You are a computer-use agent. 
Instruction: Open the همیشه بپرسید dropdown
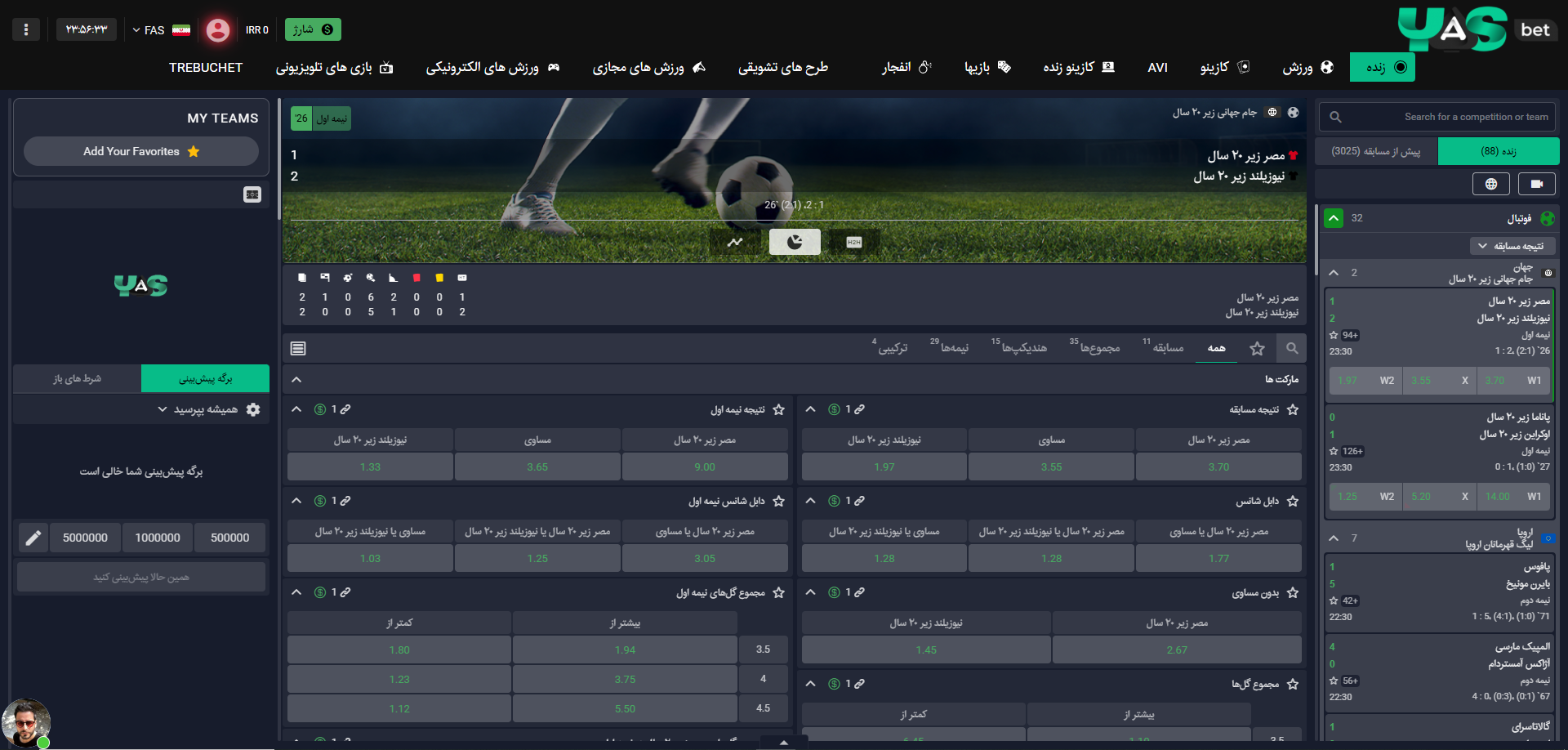[x=198, y=409]
